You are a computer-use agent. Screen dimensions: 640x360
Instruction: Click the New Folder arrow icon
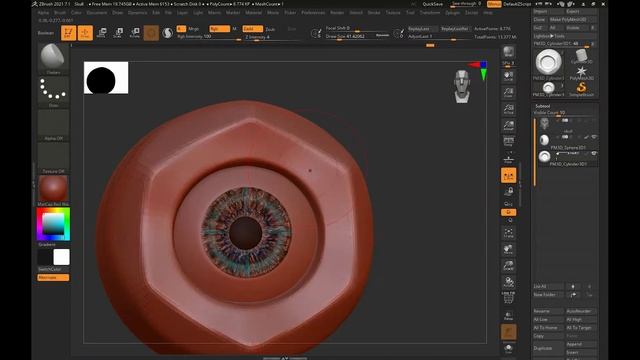click(x=573, y=295)
